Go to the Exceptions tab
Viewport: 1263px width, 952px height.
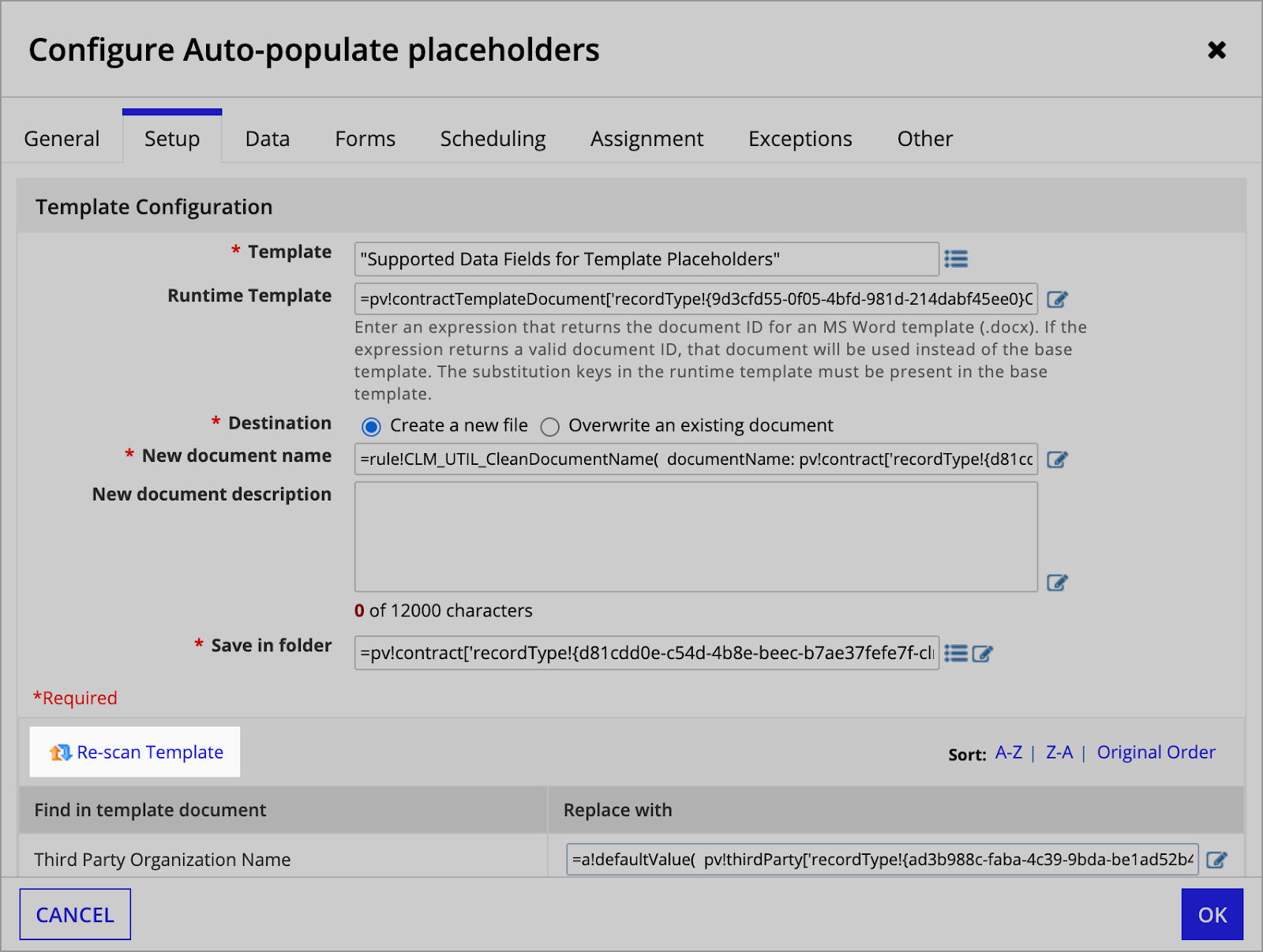click(800, 139)
